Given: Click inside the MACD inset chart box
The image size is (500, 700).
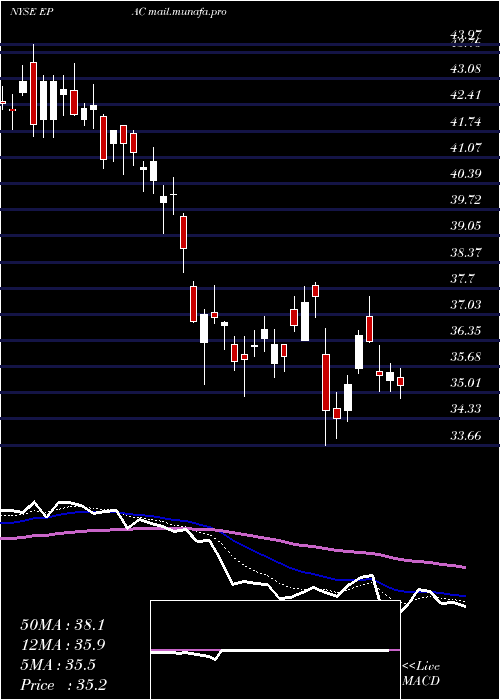Looking at the screenshot, I should [x=275, y=650].
